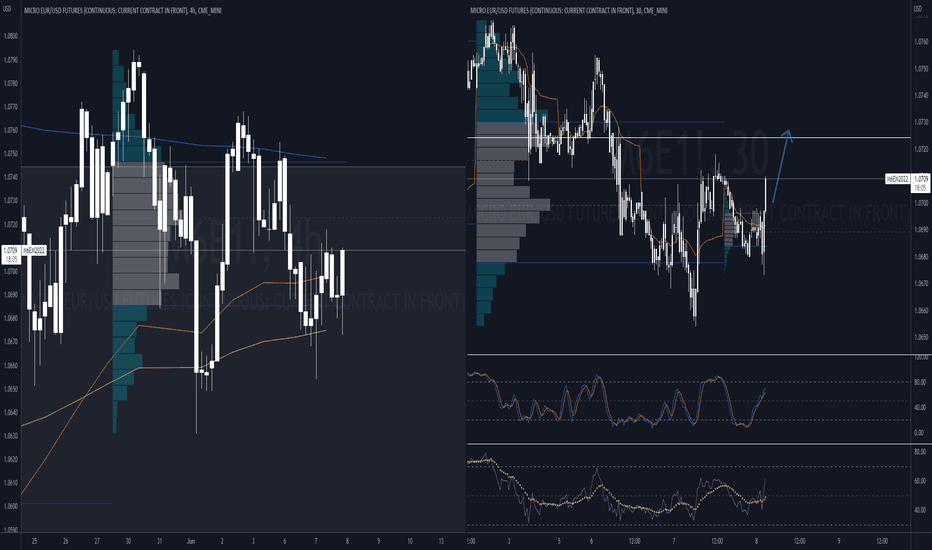Click the 60.00 RSI scale label
932x550 pixels.
pyautogui.click(x=920, y=481)
